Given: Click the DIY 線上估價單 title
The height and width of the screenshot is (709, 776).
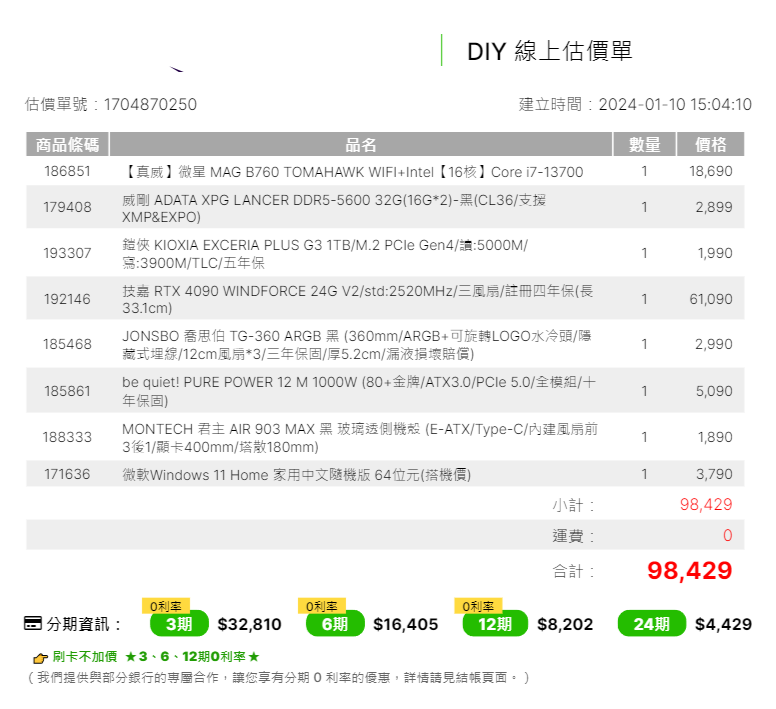Looking at the screenshot, I should tap(549, 51).
